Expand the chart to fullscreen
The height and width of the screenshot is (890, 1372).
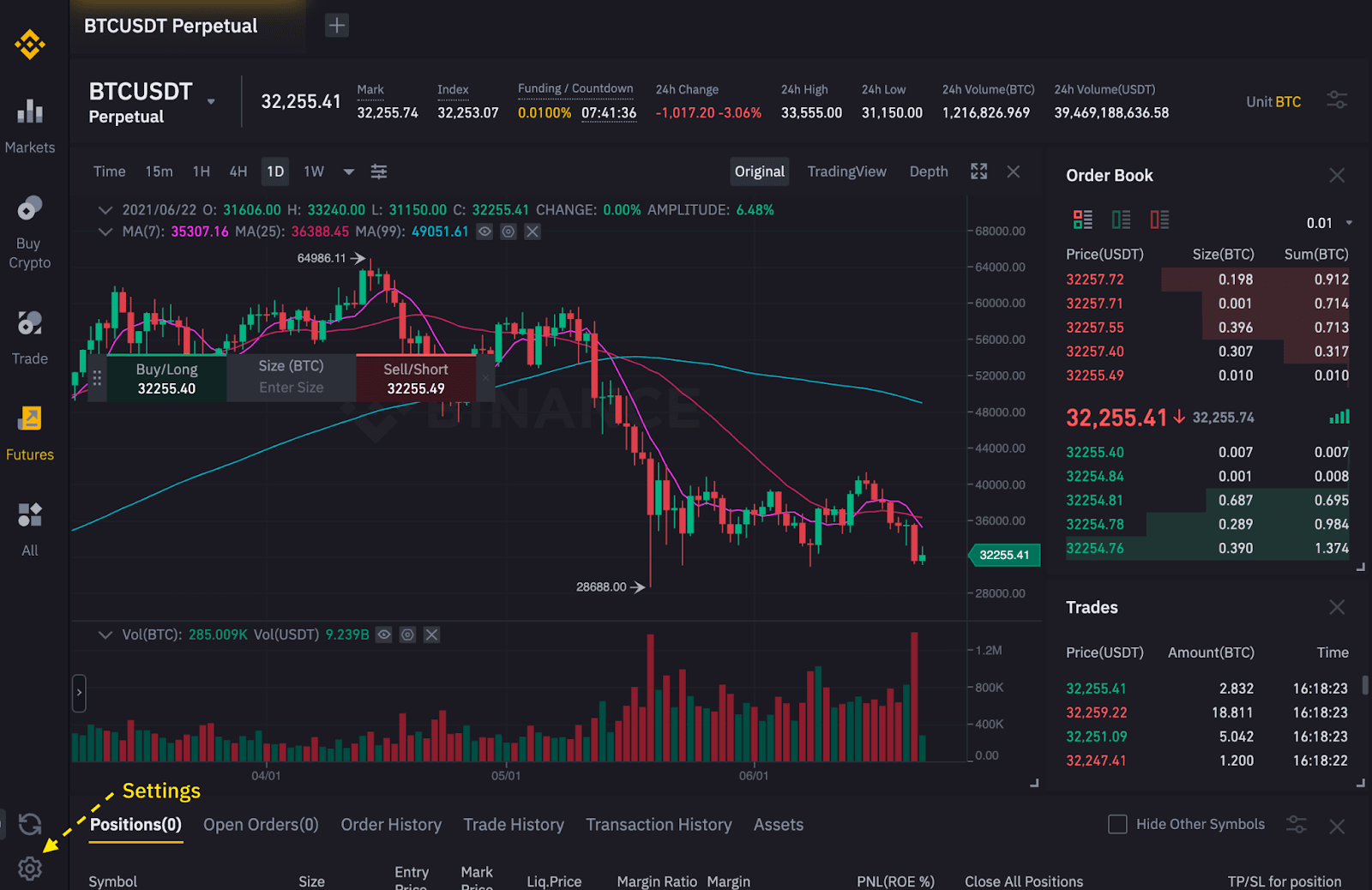(x=978, y=171)
